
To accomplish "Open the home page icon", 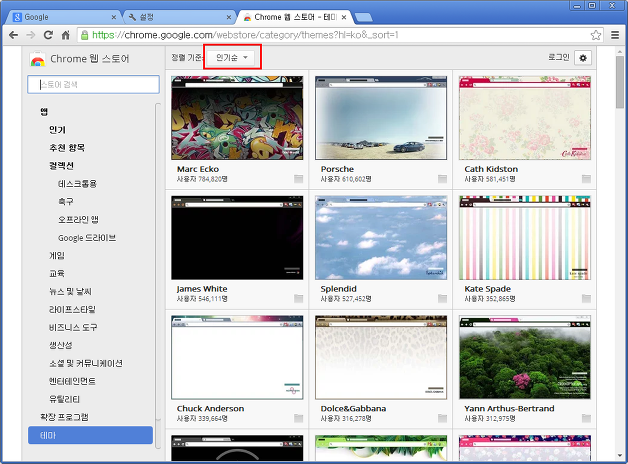I will 66,35.
